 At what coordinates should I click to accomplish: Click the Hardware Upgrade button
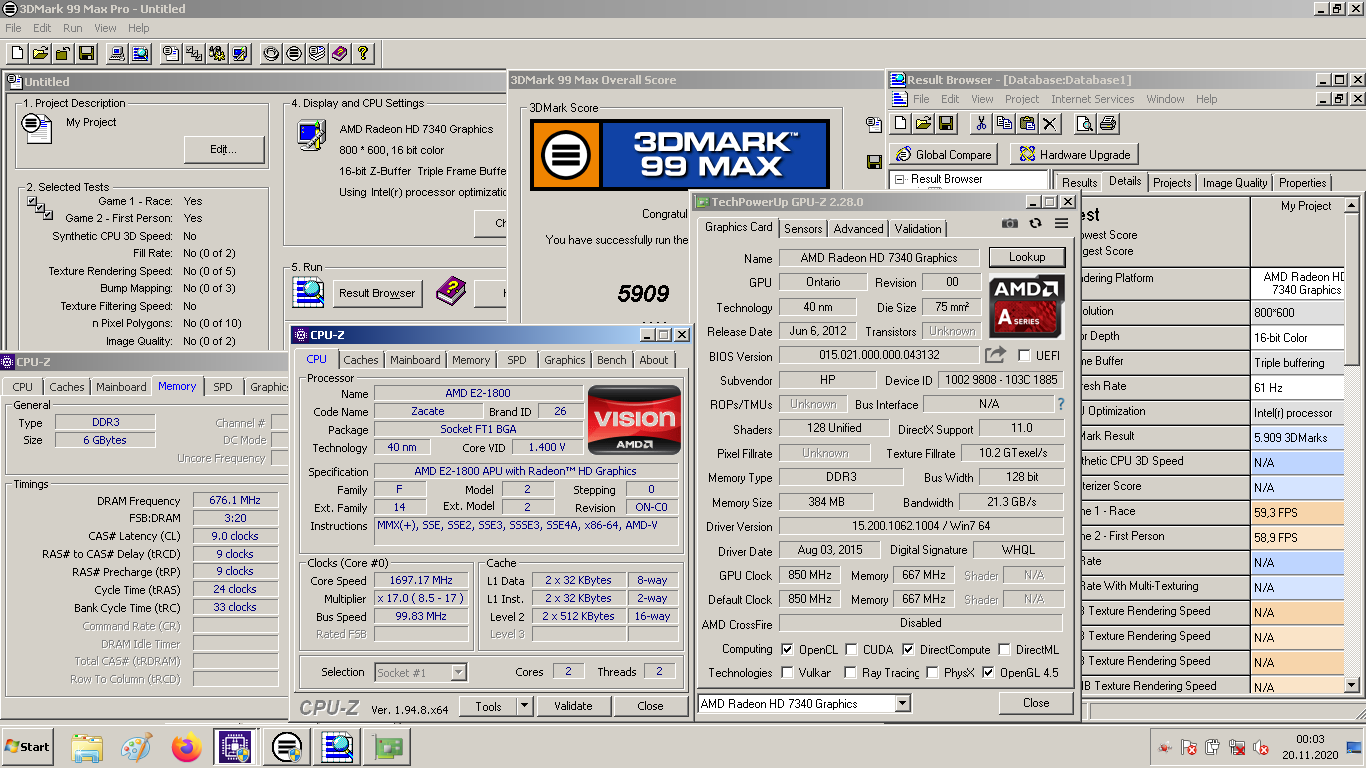tap(1074, 154)
